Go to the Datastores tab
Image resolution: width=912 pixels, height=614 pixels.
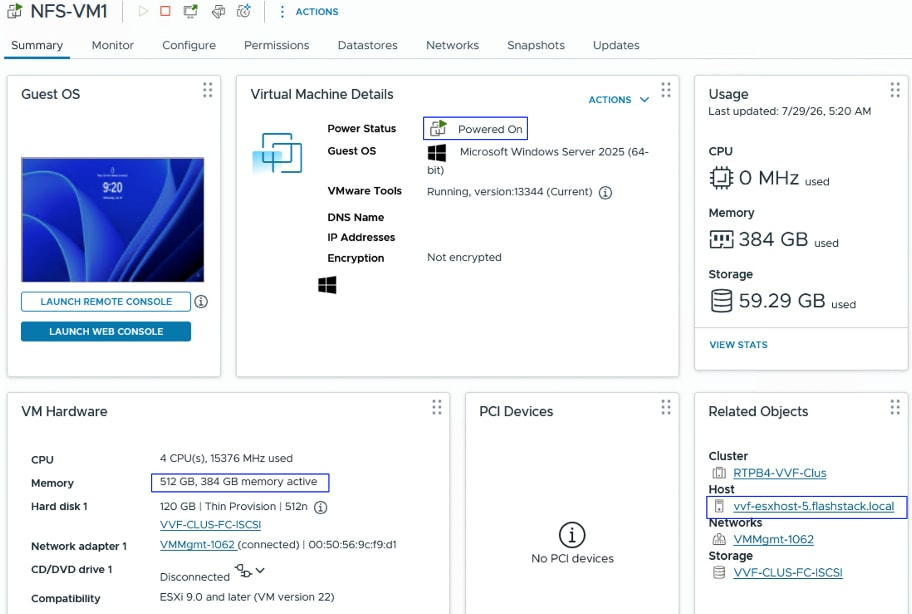(368, 45)
